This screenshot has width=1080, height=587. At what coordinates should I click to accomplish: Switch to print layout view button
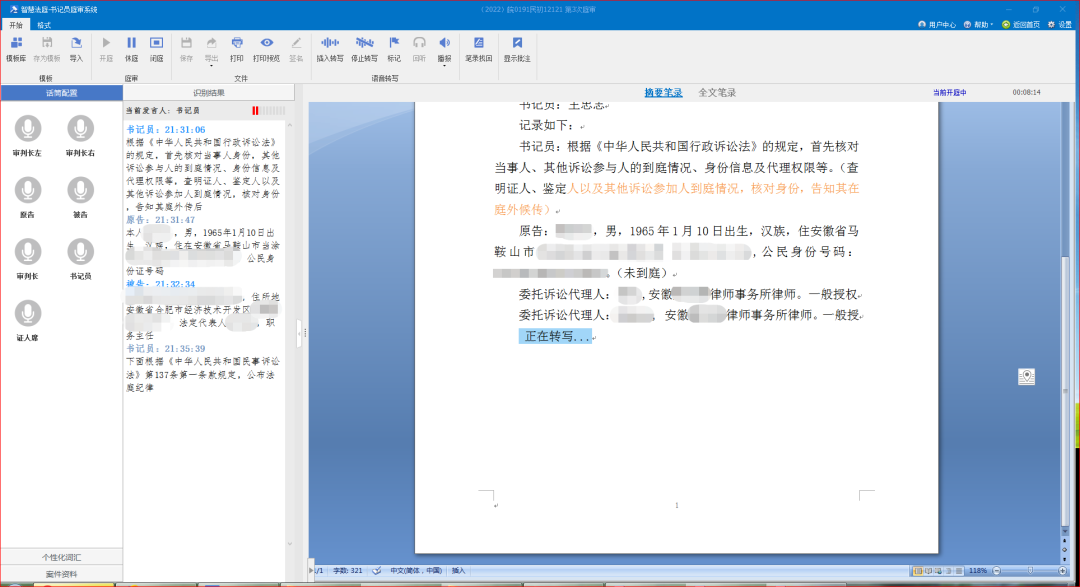pyautogui.click(x=917, y=570)
